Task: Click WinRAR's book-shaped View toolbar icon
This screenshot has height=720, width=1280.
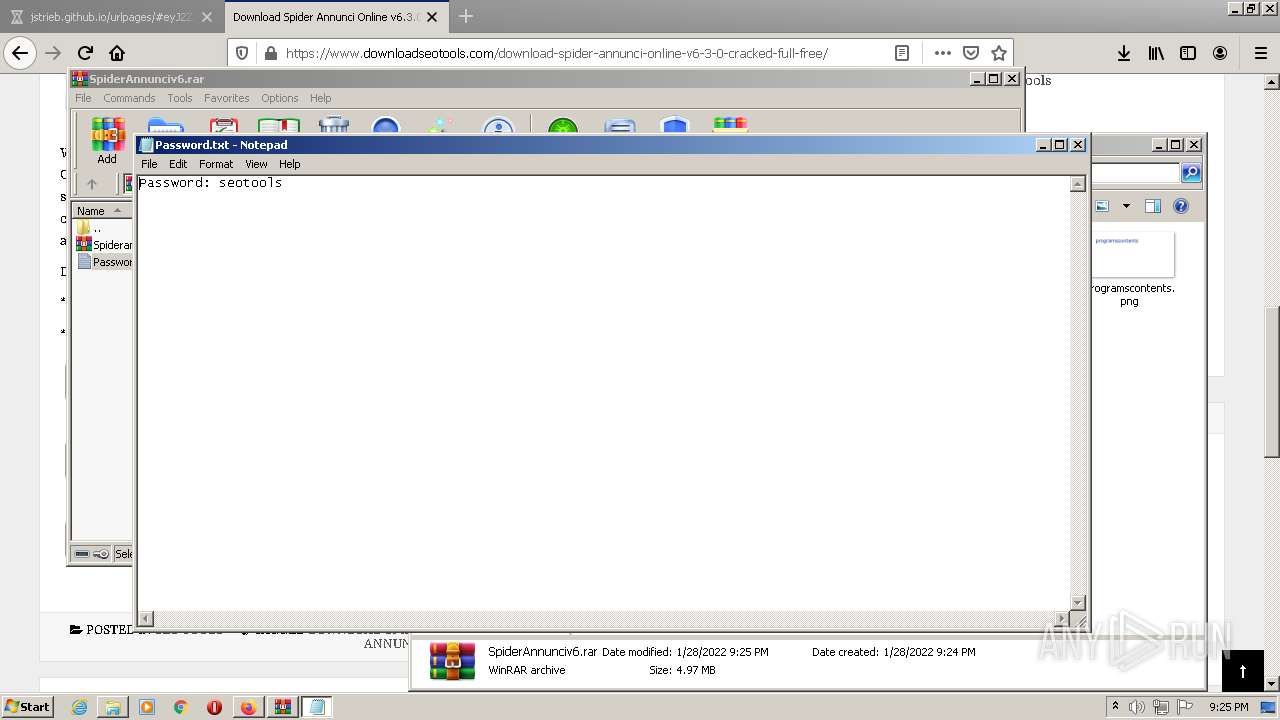Action: pos(279,126)
